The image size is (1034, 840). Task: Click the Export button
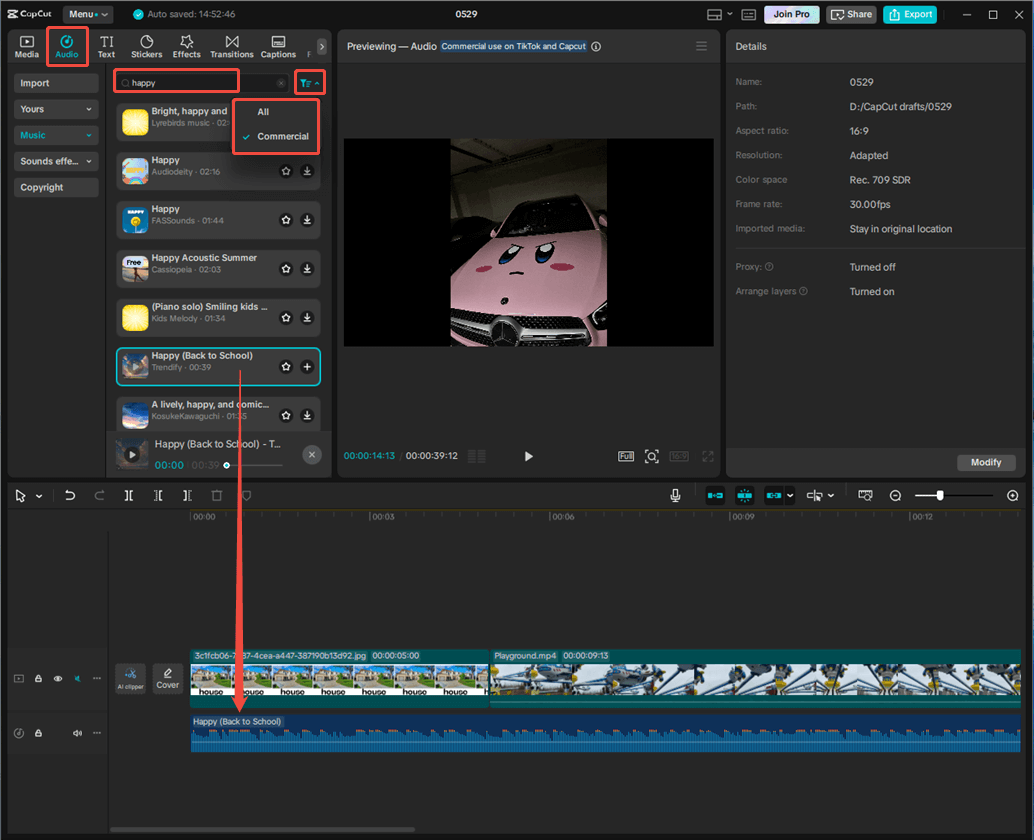909,14
